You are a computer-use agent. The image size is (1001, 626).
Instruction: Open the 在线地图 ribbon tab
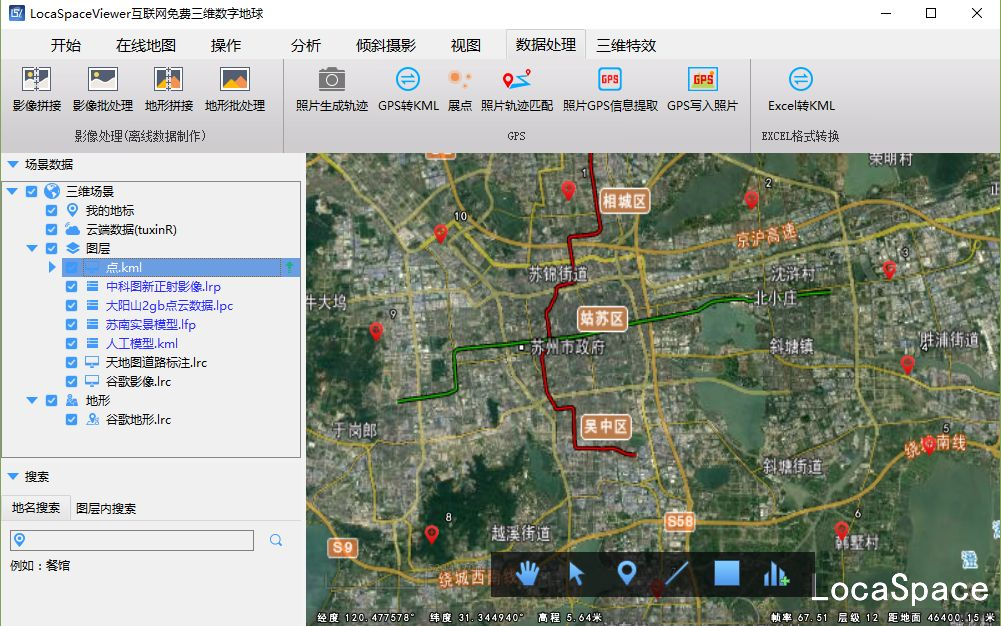pyautogui.click(x=146, y=45)
